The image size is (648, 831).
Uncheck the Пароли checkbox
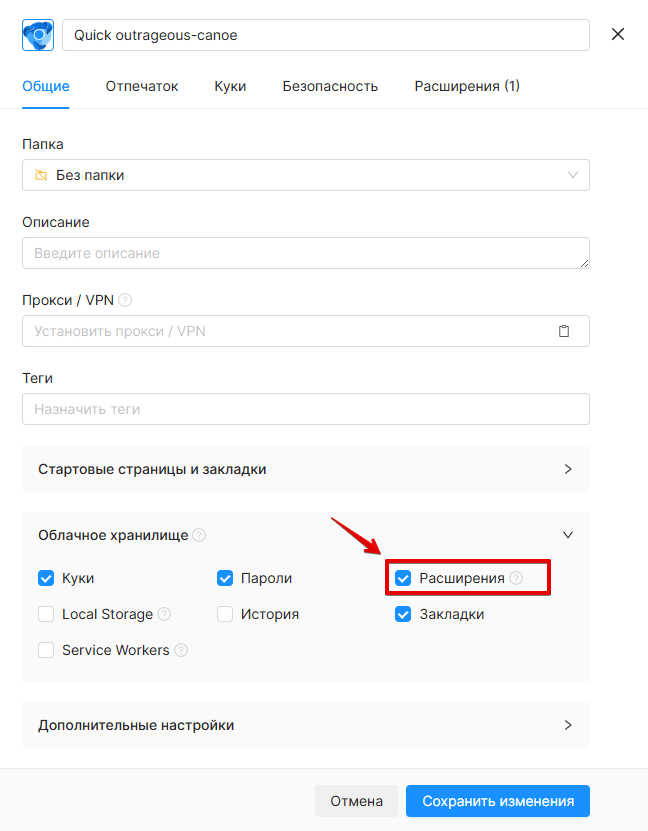click(225, 578)
